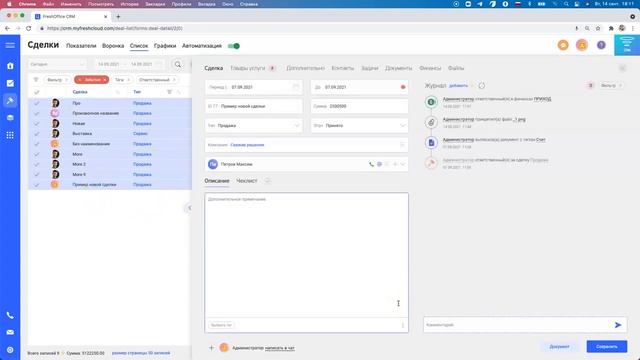640x360 pixels.
Task: Click the purple help question icon
Action: (x=601, y=45)
